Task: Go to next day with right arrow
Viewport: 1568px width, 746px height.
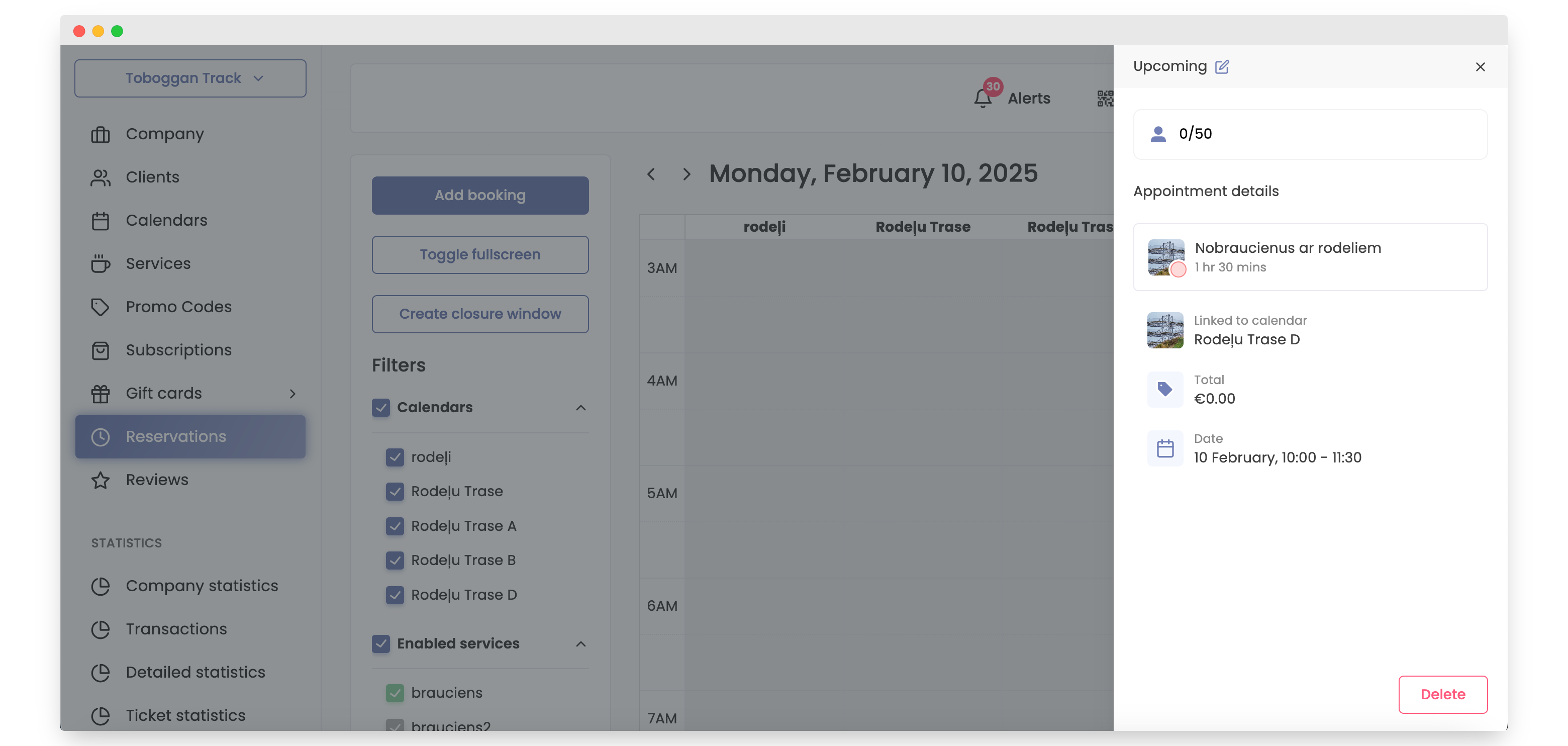Action: (x=687, y=174)
